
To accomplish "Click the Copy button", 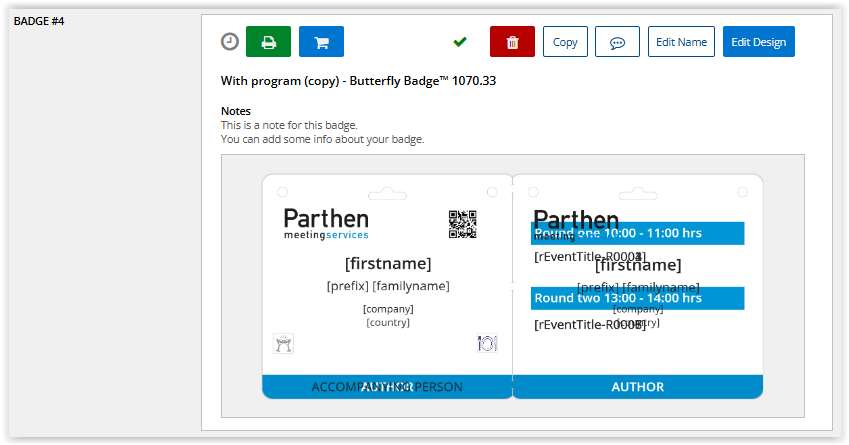I will point(565,42).
